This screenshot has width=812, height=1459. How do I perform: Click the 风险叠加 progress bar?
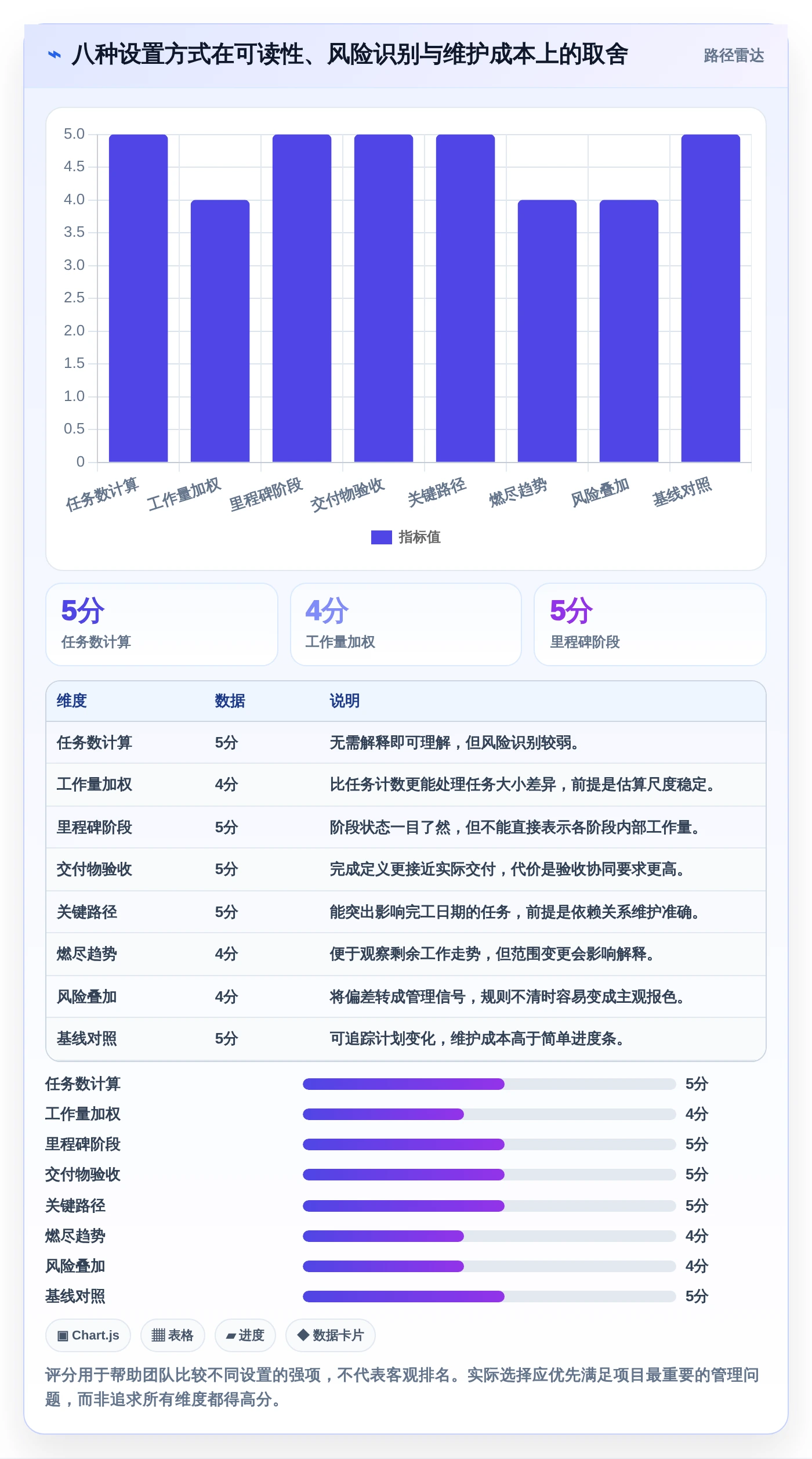pyautogui.click(x=489, y=1266)
